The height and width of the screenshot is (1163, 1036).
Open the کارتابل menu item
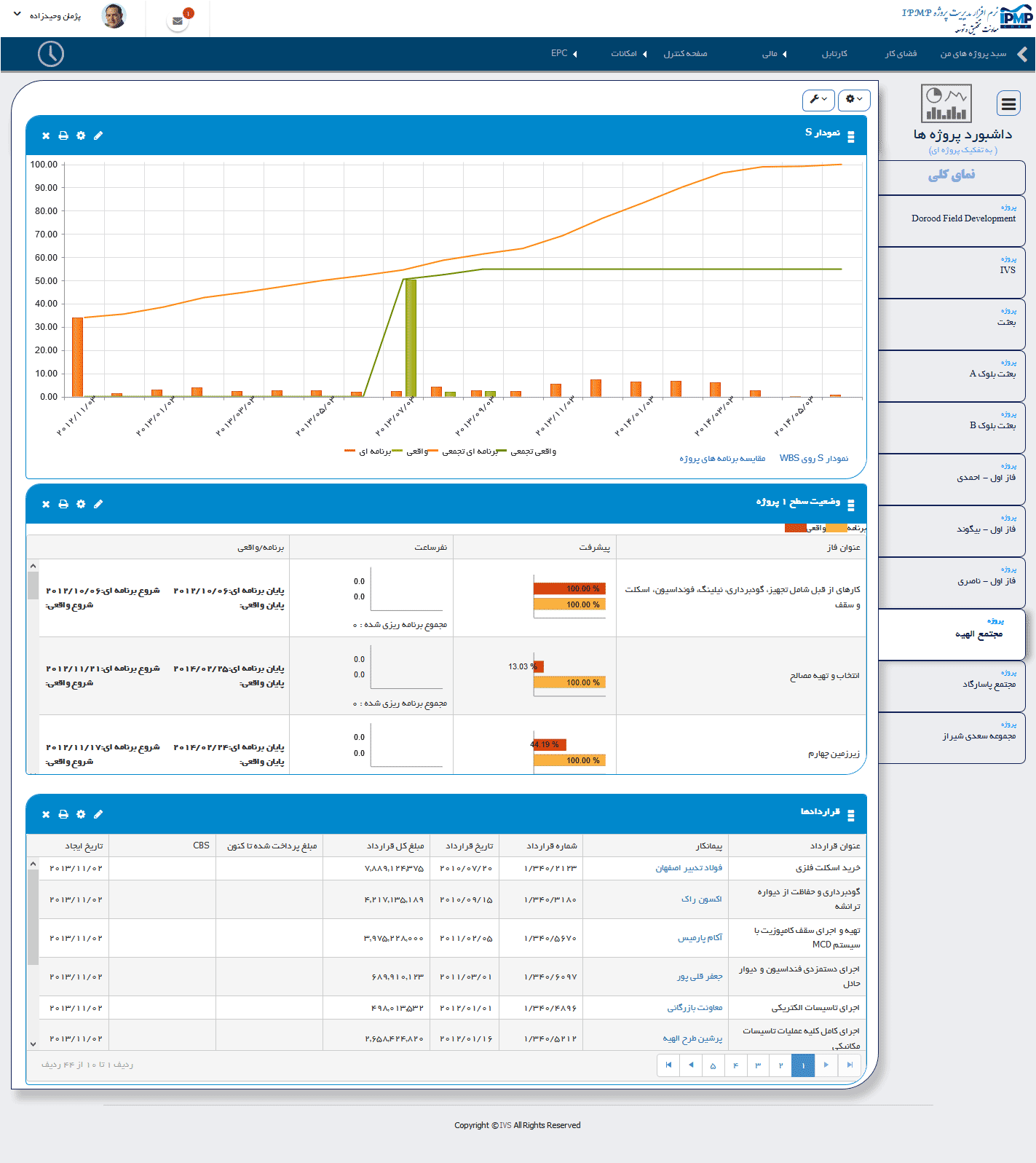coord(834,54)
